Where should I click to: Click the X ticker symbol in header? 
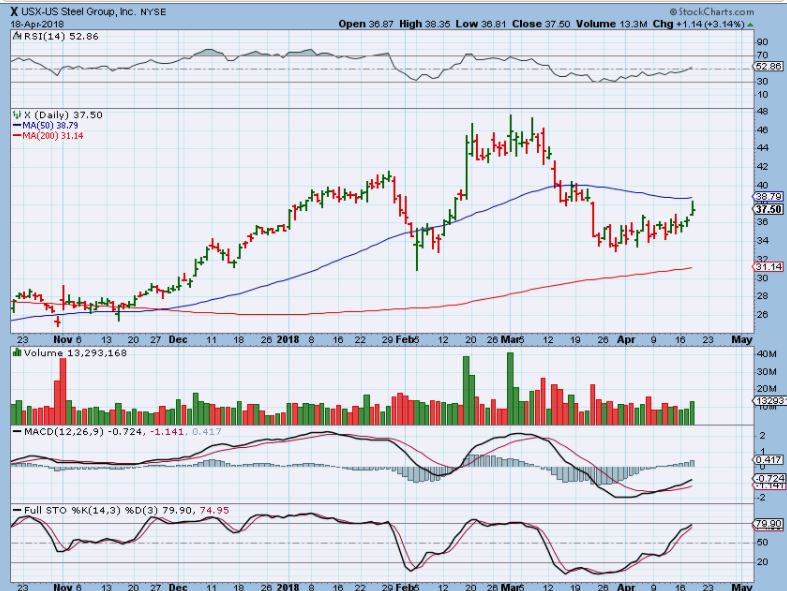coord(14,11)
